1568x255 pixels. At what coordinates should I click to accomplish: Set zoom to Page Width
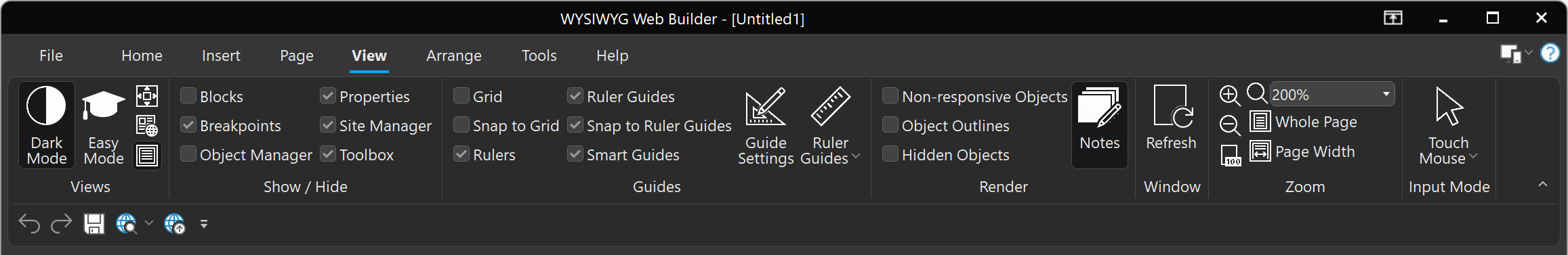(x=1302, y=152)
